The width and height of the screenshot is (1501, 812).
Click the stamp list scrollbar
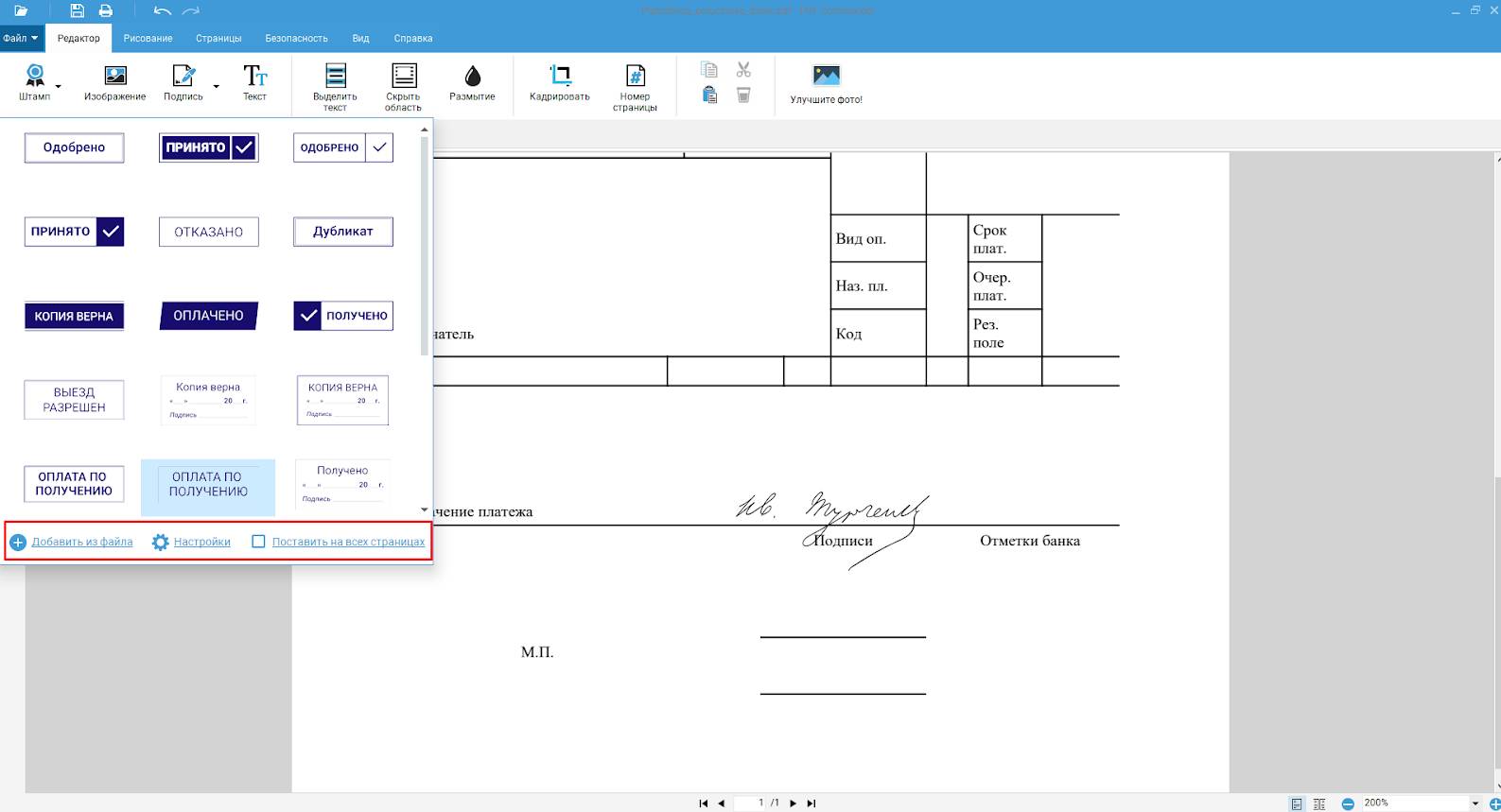point(424,246)
